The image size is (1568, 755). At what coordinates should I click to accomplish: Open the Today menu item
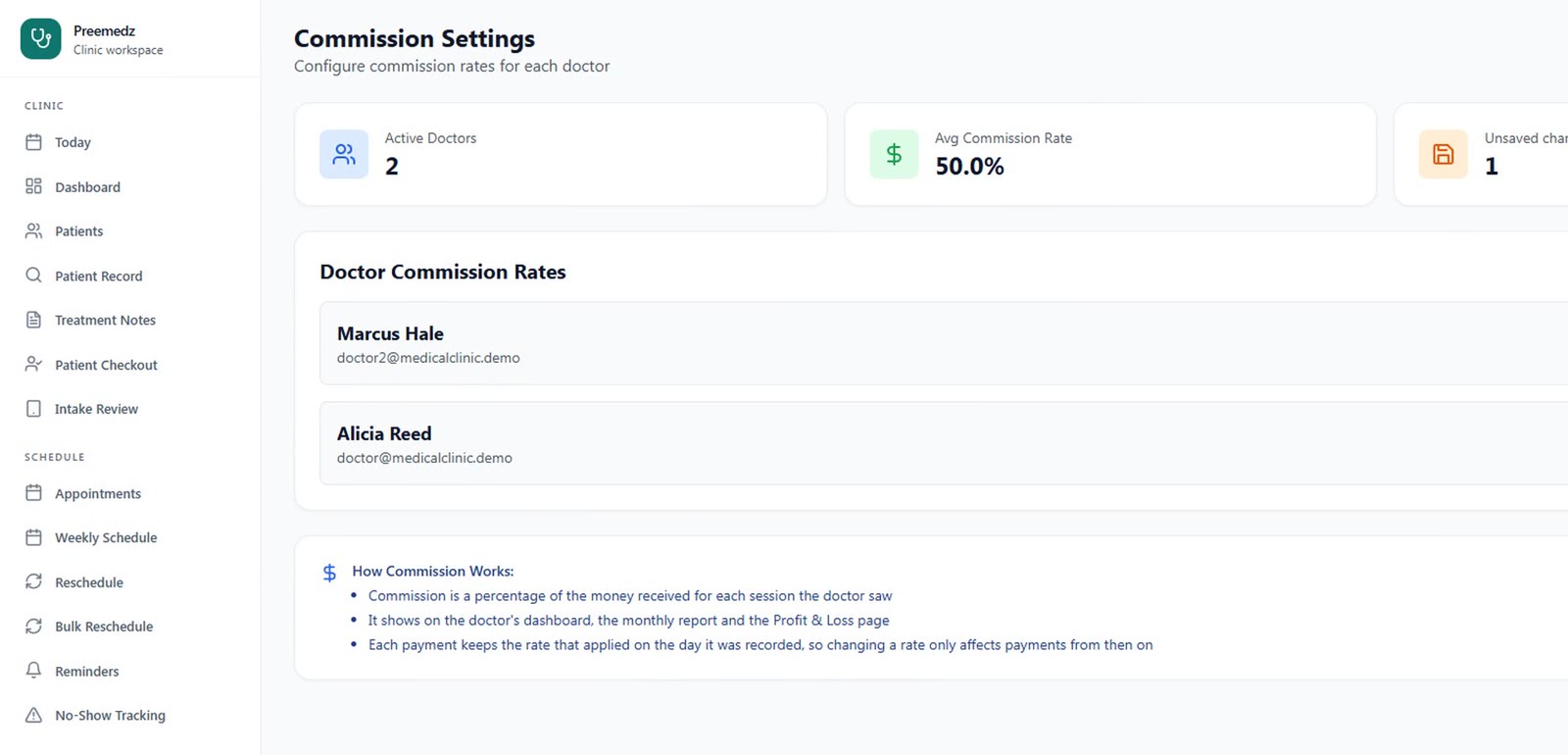[129, 142]
